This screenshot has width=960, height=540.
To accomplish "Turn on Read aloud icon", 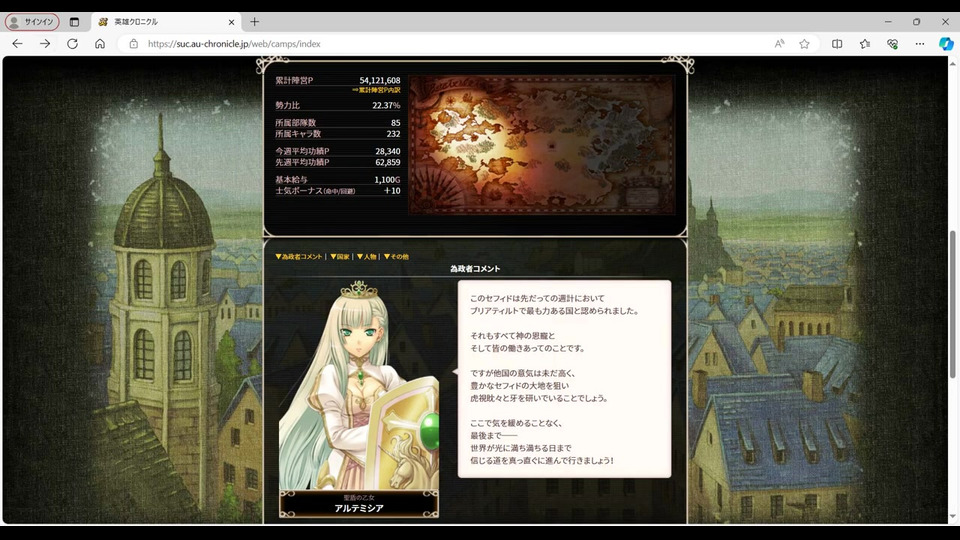I will 779,43.
